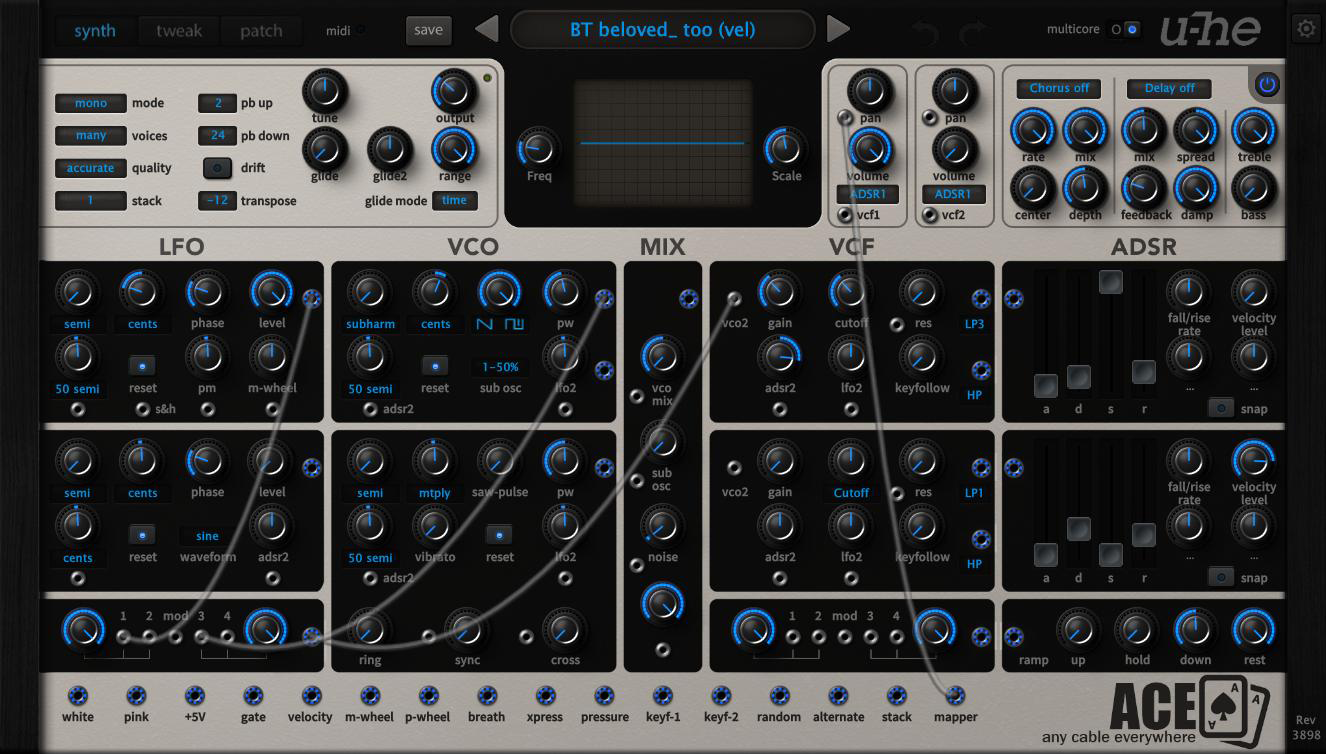Open the sine waveform selector

coord(207,536)
